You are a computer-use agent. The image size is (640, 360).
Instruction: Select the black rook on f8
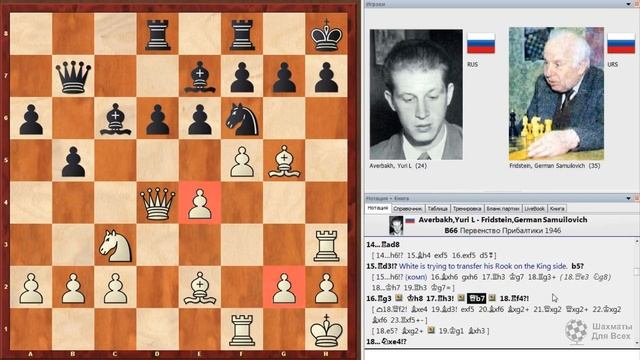coord(242,35)
